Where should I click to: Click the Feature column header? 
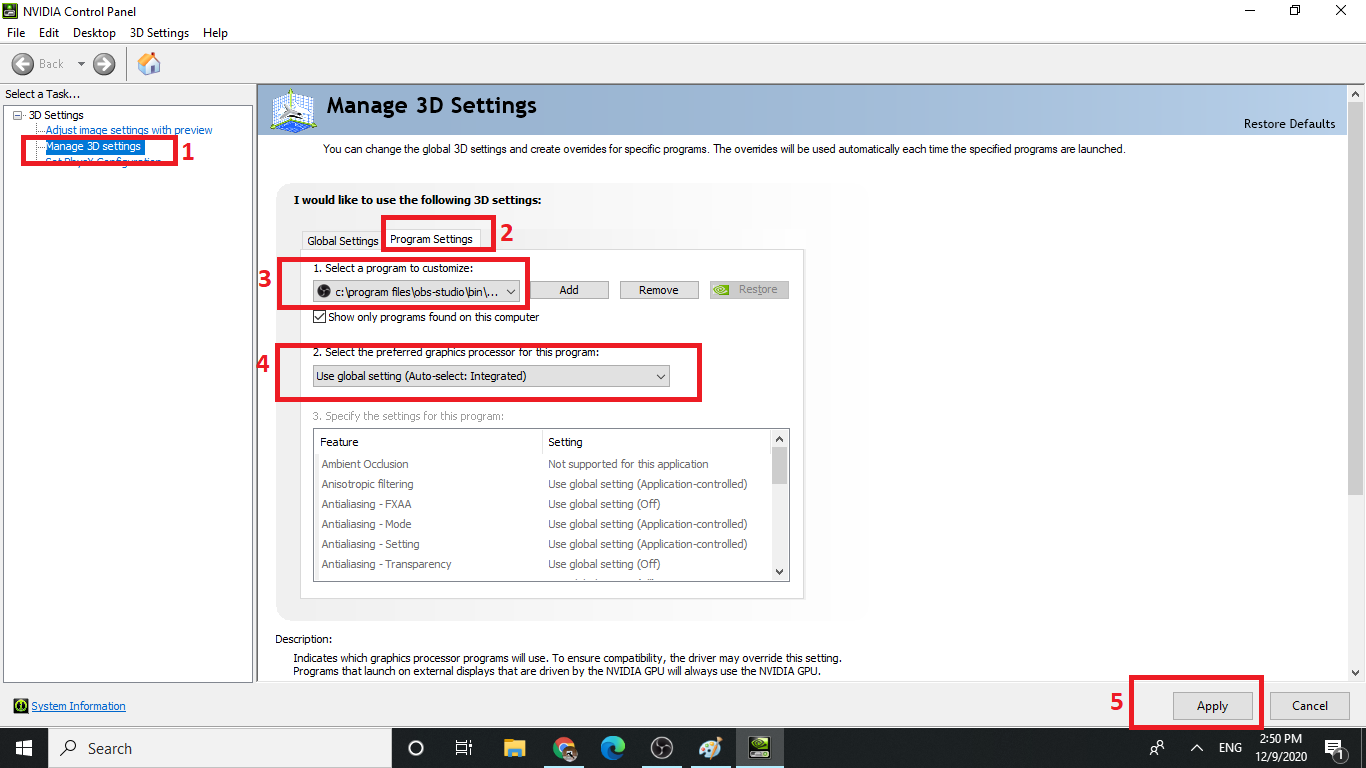click(x=428, y=442)
